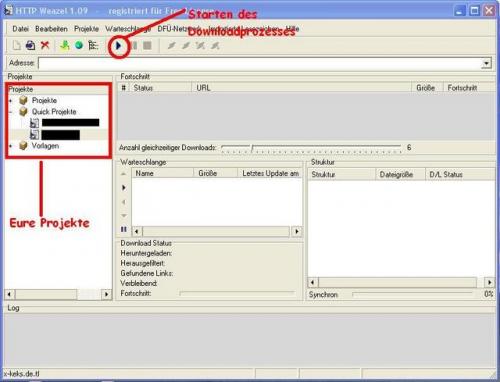
Task: Open the Bearbeiten menu
Action: (51, 29)
